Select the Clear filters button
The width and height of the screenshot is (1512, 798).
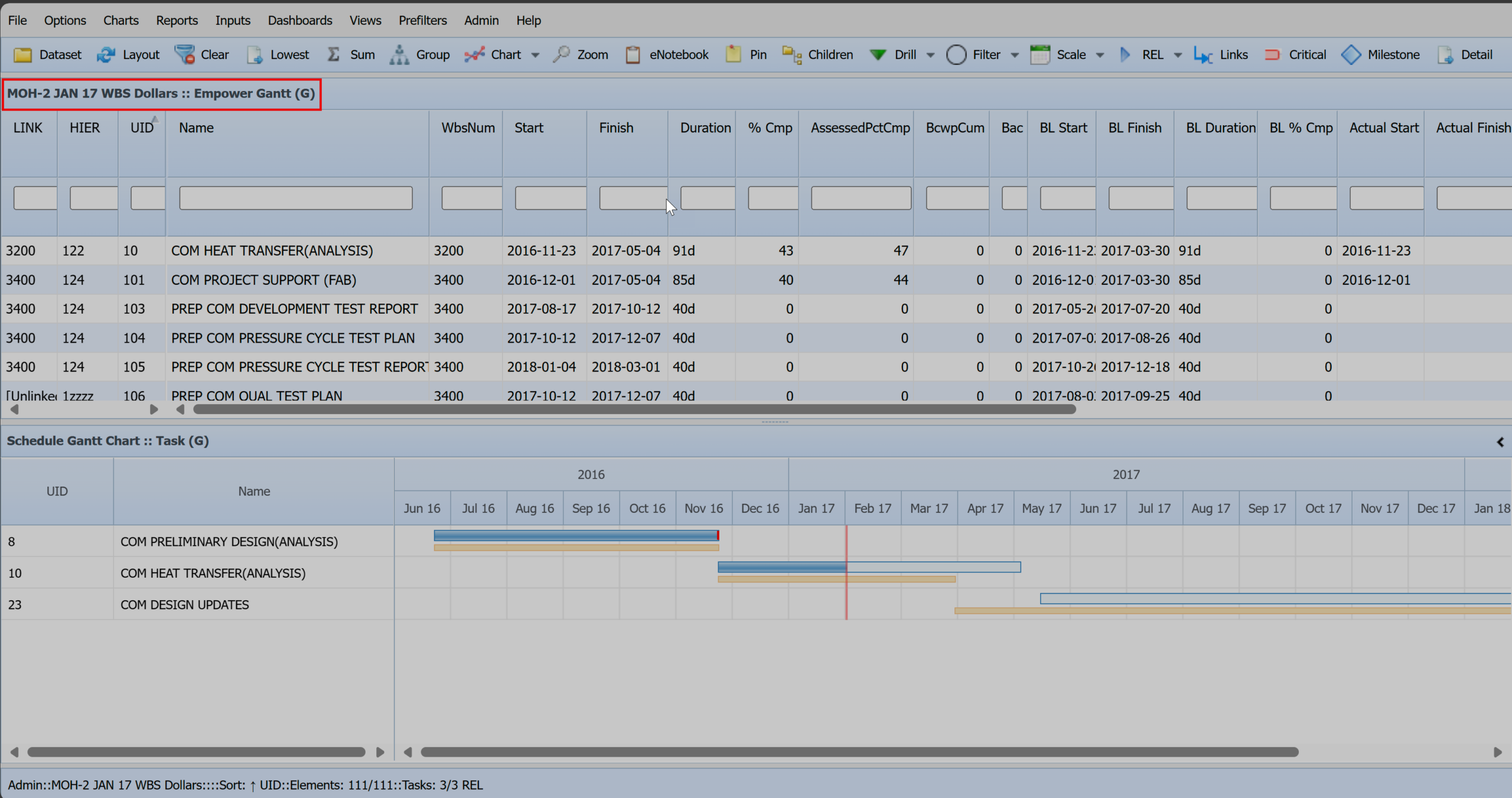(214, 54)
